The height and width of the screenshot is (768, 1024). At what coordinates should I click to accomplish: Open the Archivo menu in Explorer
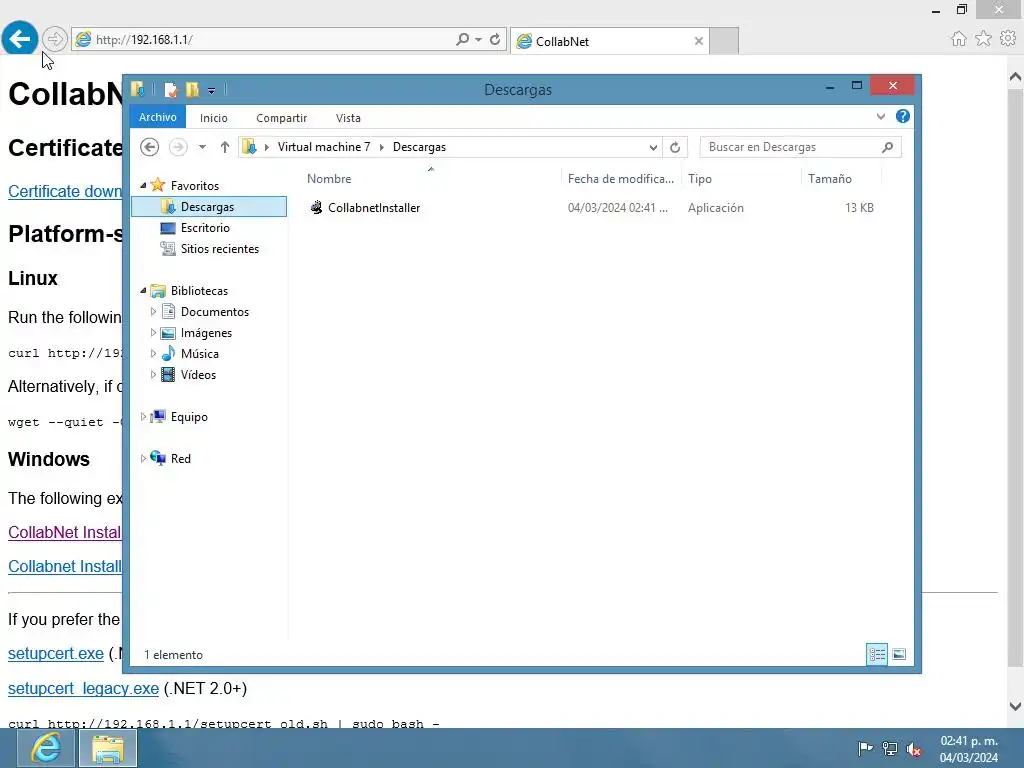pos(157,117)
